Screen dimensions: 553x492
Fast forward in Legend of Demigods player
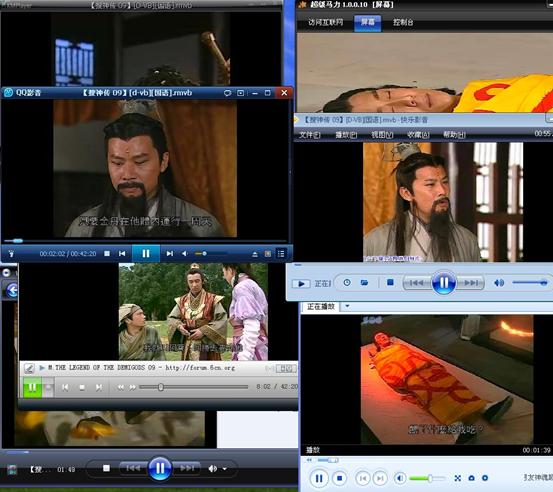click(x=132, y=387)
